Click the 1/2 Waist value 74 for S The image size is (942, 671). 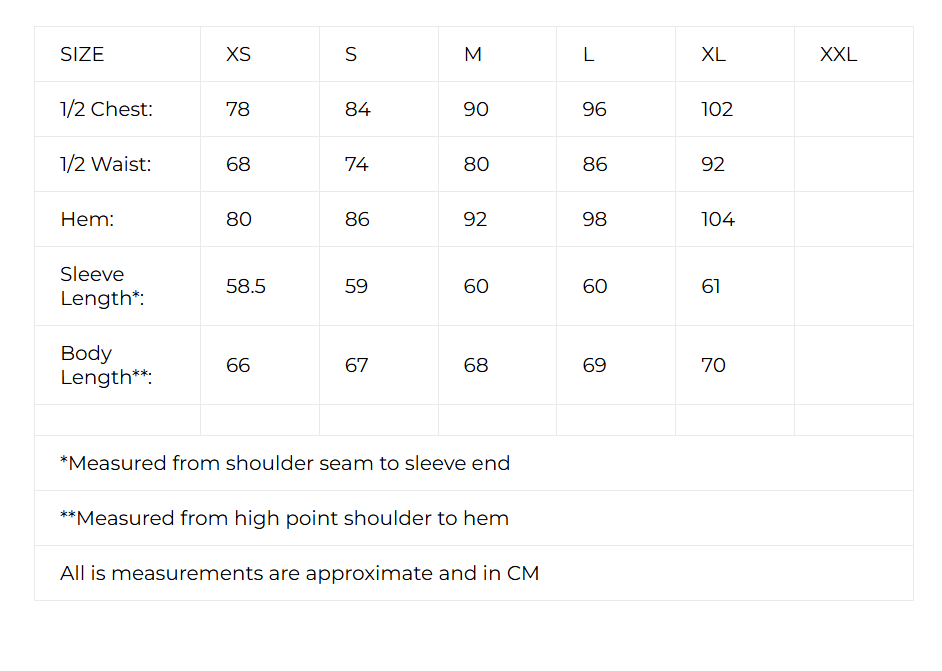[357, 165]
